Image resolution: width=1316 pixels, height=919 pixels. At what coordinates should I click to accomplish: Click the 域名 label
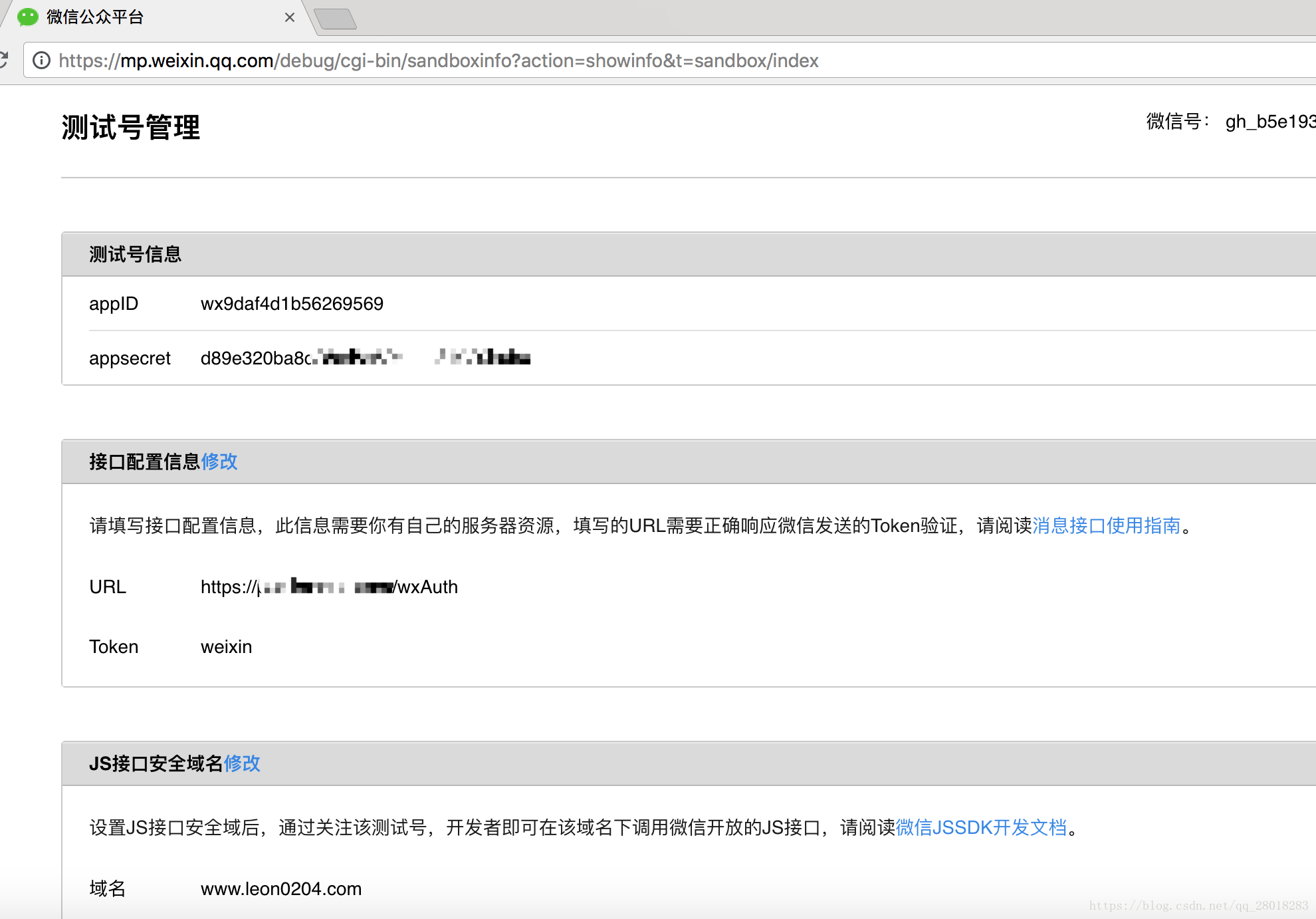(108, 889)
